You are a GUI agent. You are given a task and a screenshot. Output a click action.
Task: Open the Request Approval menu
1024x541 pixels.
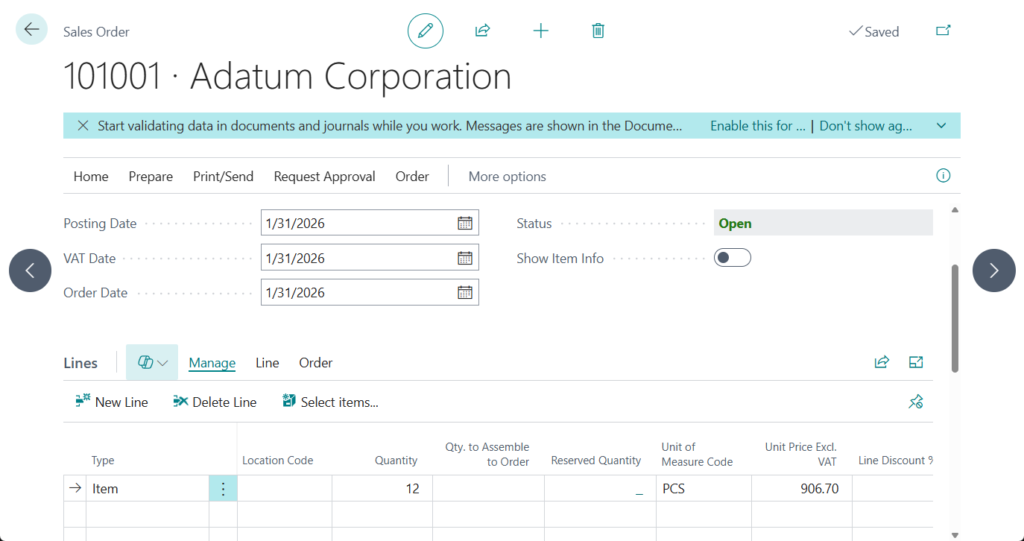click(324, 176)
